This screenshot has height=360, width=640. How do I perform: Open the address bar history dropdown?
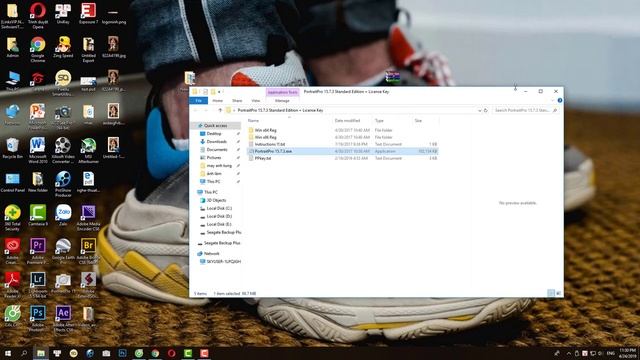479,110
